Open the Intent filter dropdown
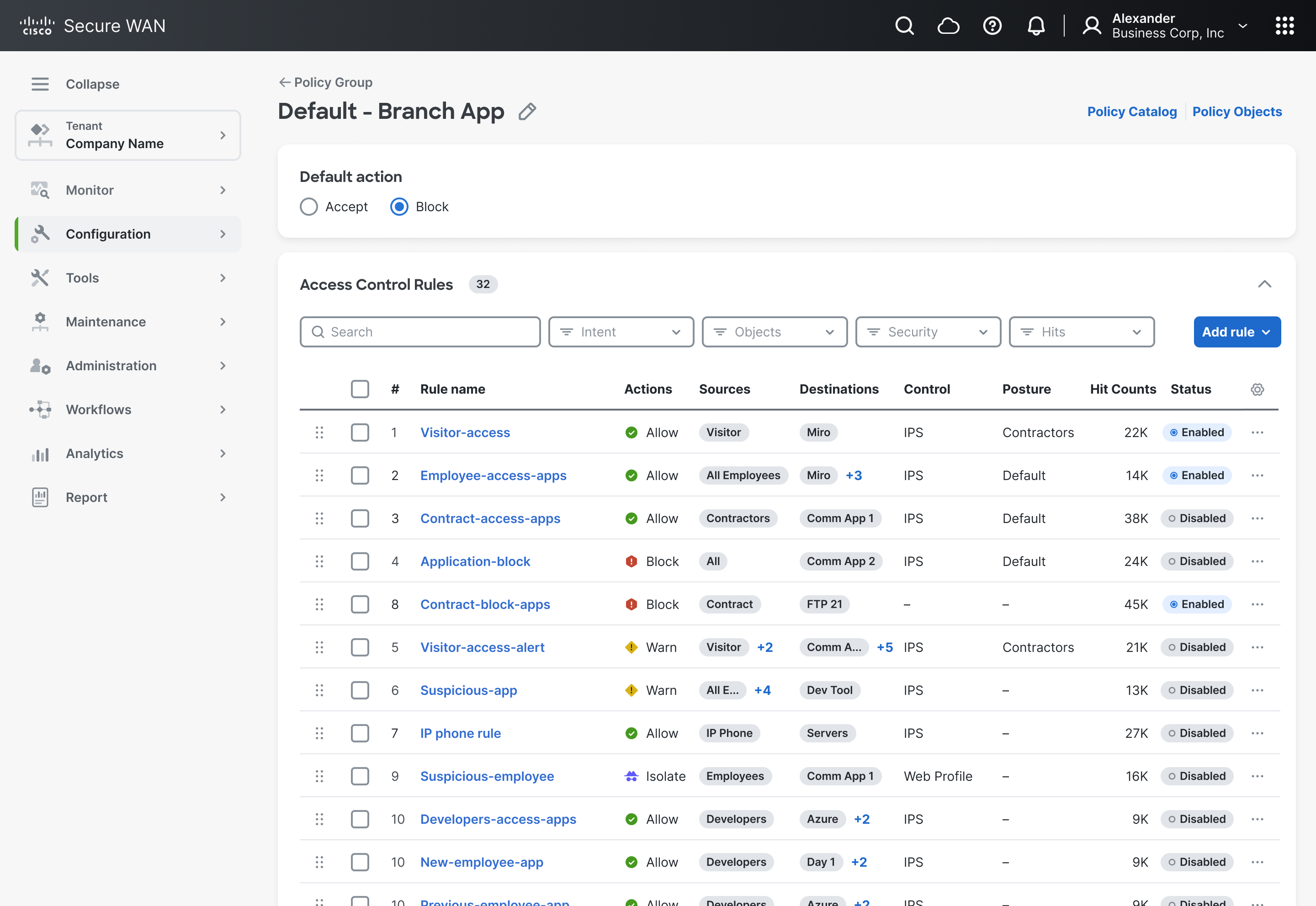 point(621,332)
